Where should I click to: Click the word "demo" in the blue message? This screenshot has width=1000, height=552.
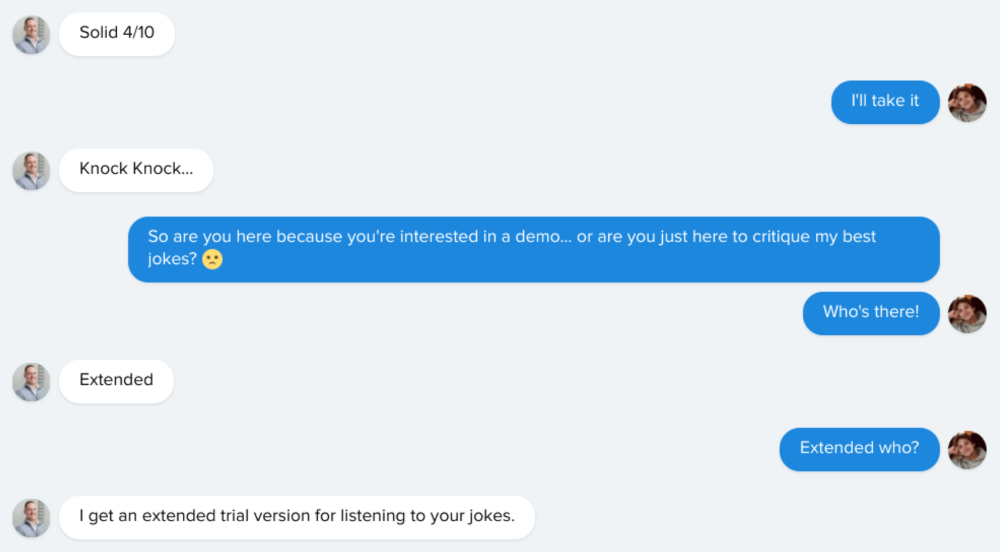pyautogui.click(x=537, y=236)
